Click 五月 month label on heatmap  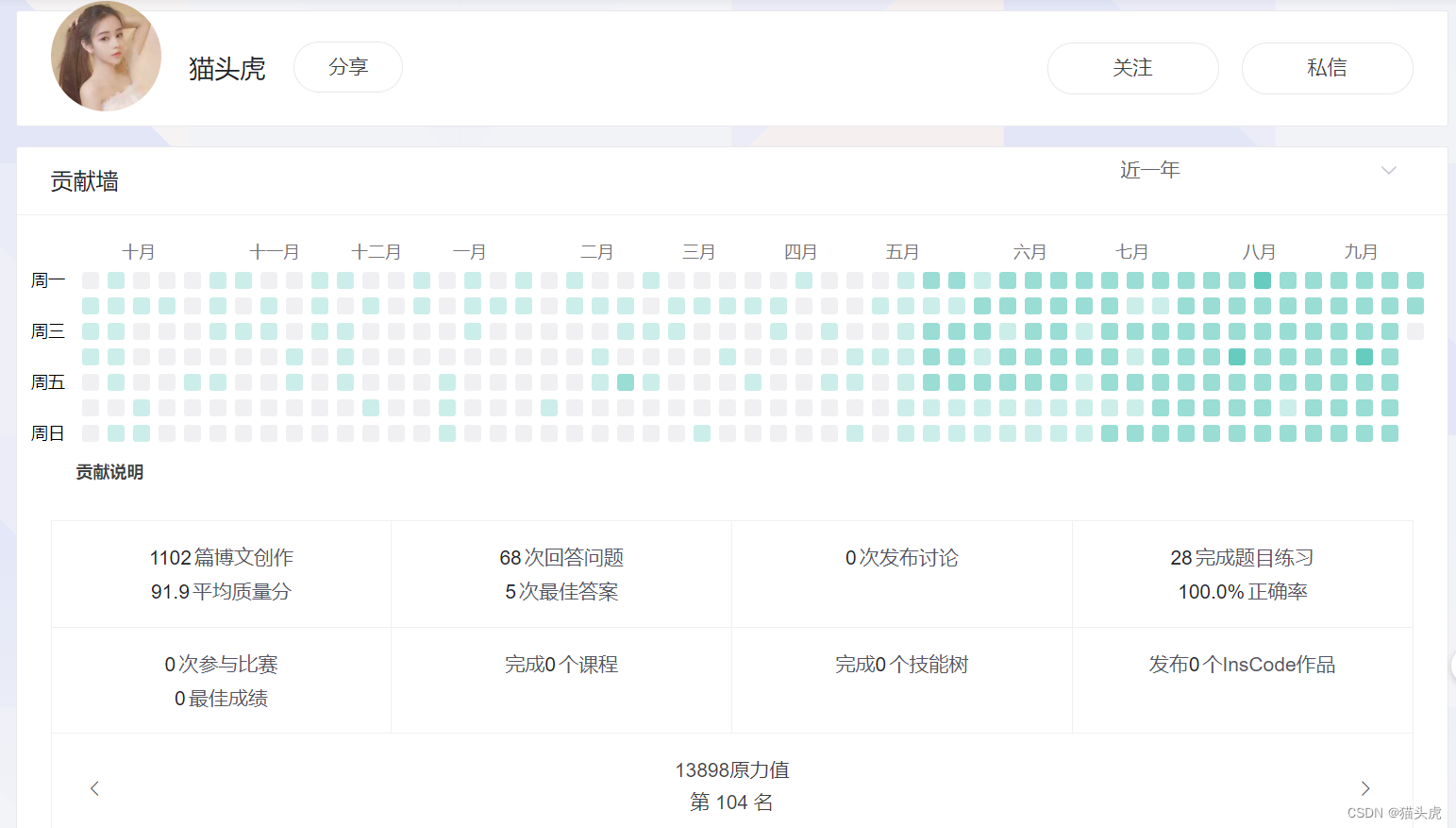point(903,252)
